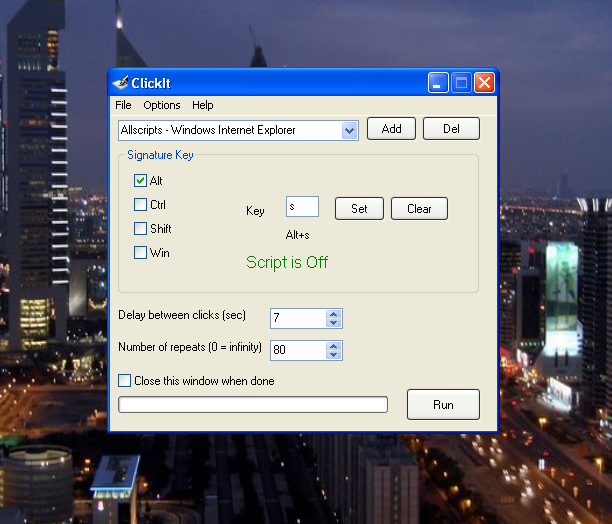The width and height of the screenshot is (612, 524).
Task: Decrease number of repeats with down arrow
Action: [x=334, y=355]
